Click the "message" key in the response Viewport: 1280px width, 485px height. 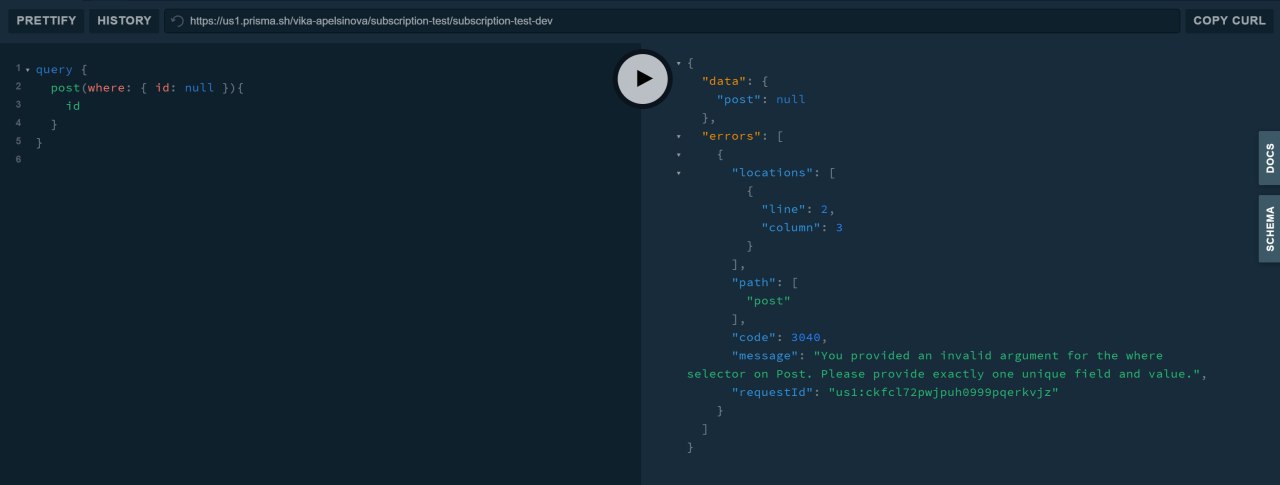pos(764,356)
